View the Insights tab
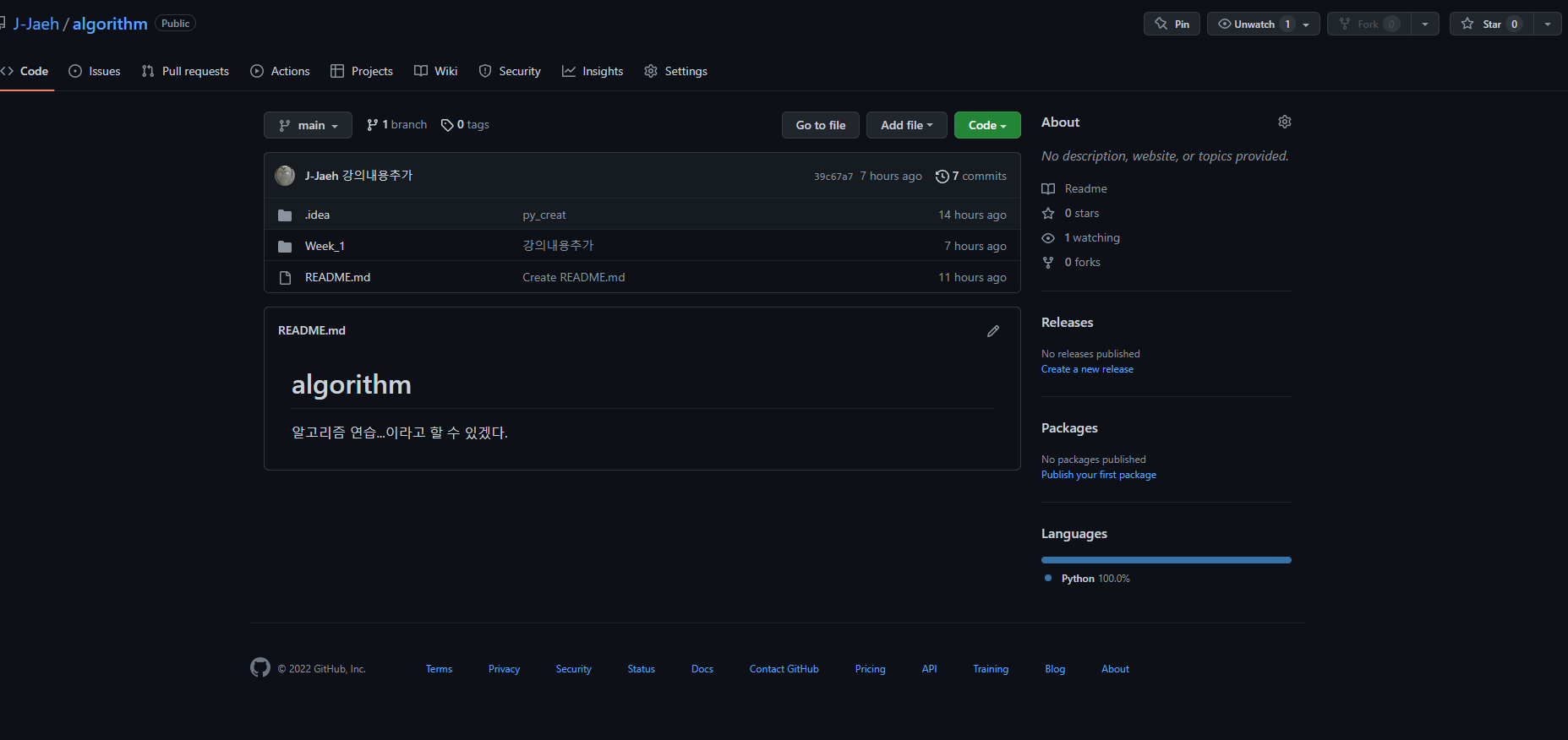Image resolution: width=1568 pixels, height=740 pixels. 593,71
